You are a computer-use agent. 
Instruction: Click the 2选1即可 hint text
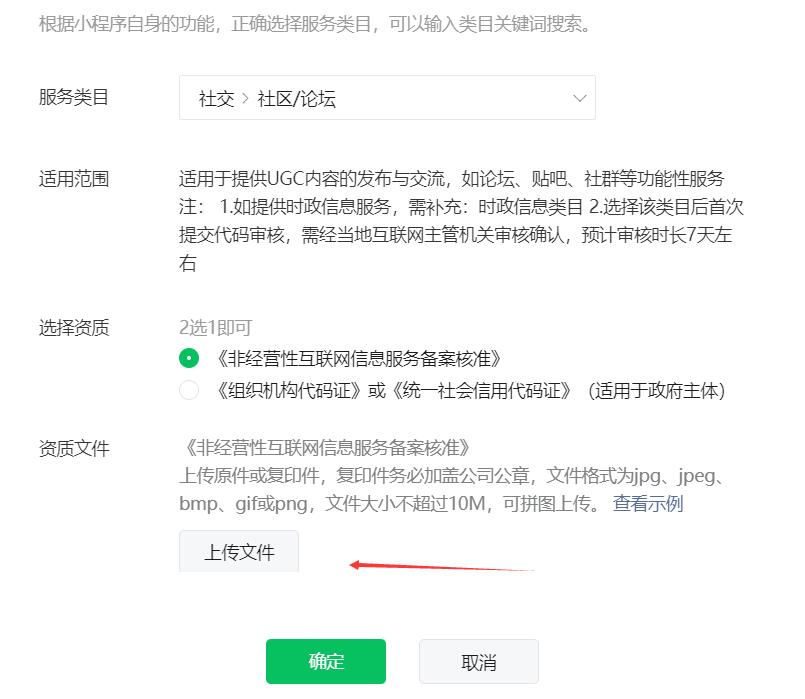(215, 327)
